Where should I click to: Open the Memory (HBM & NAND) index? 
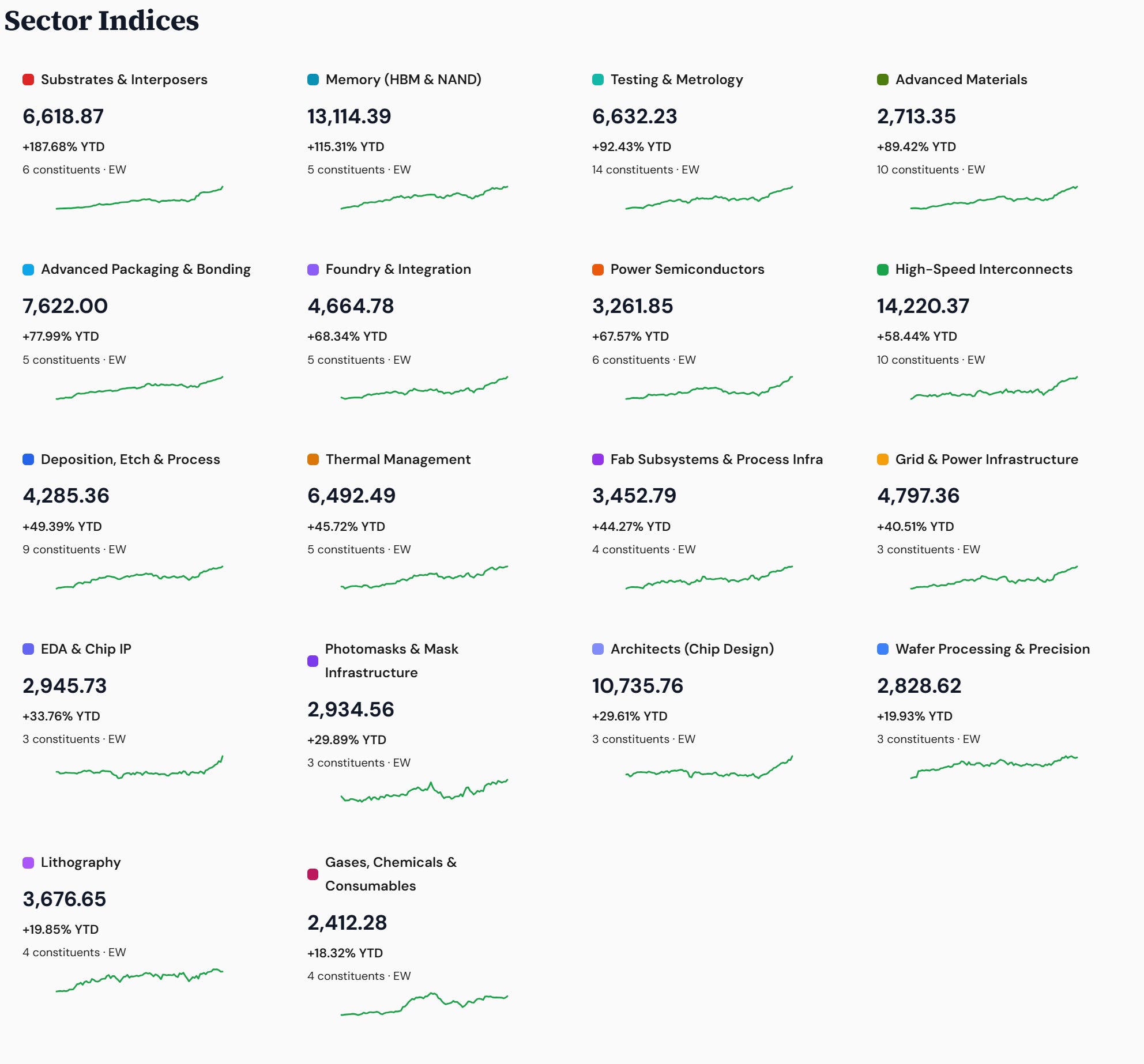click(x=403, y=80)
